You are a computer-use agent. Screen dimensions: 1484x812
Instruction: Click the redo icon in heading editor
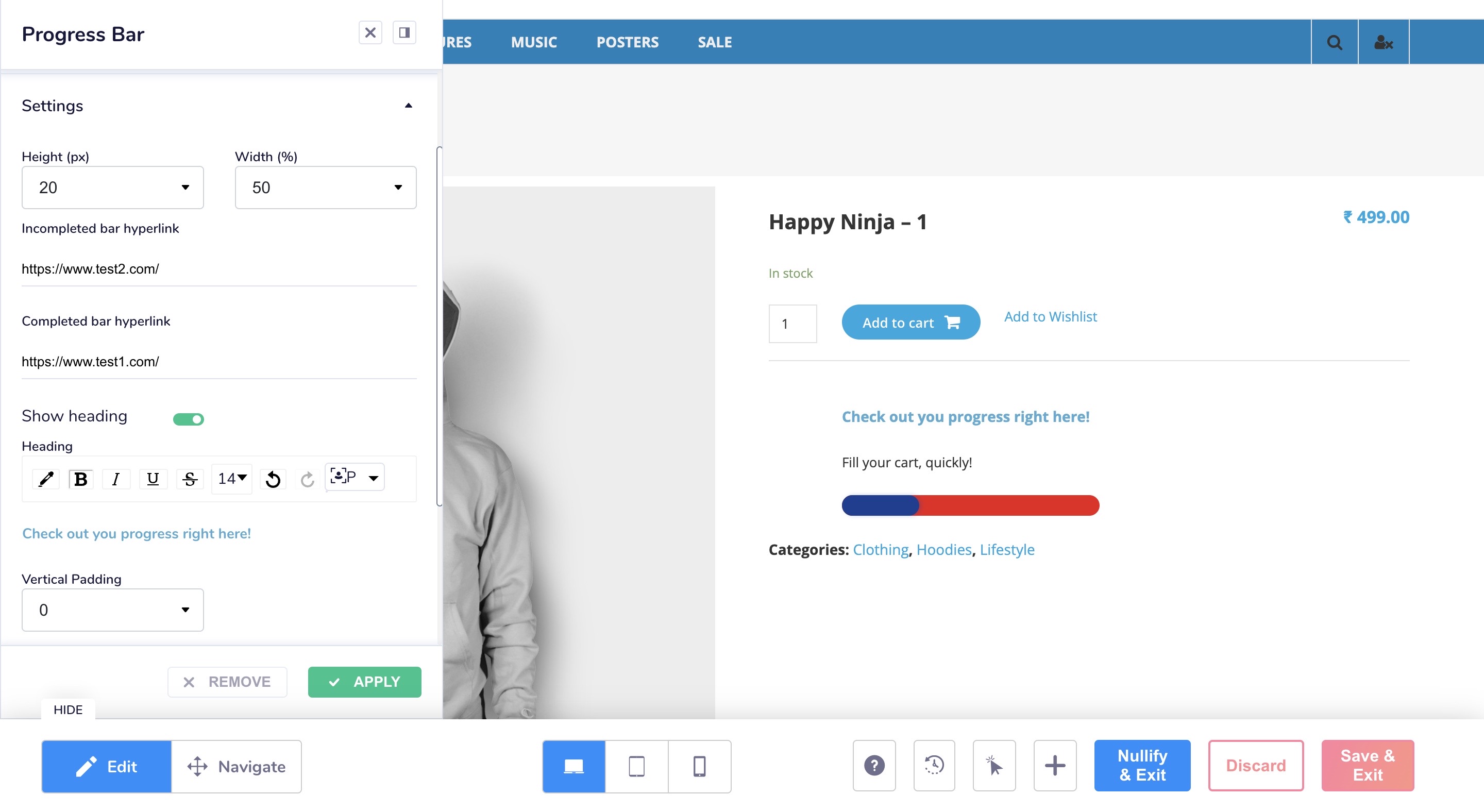308,479
